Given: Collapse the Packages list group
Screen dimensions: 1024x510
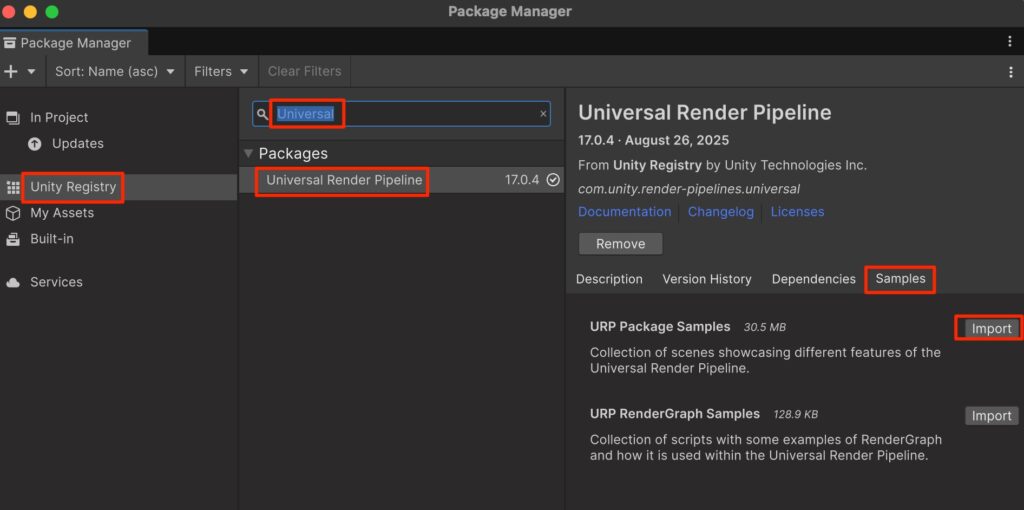Looking at the screenshot, I should tap(248, 153).
